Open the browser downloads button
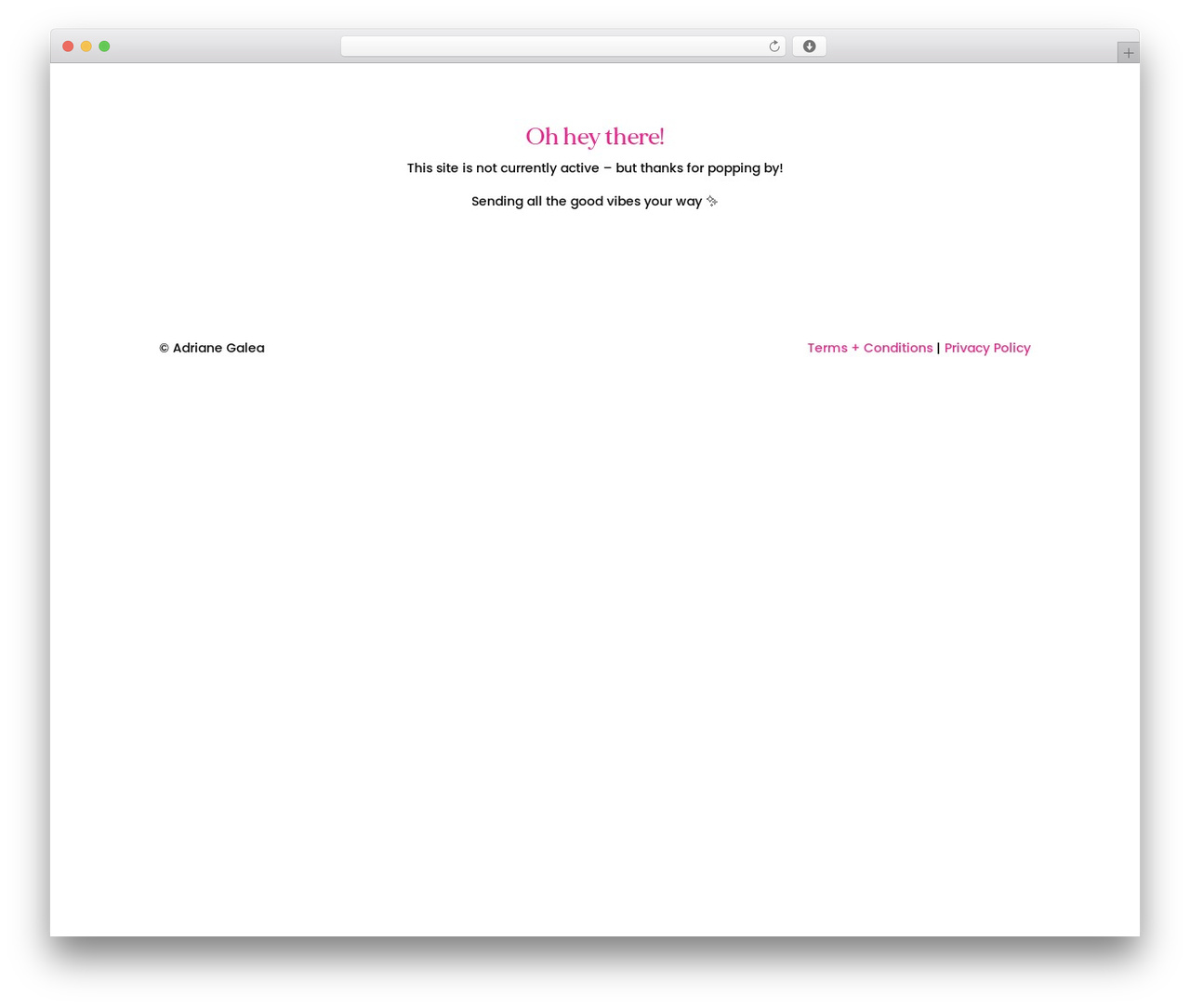The image size is (1190, 1008). tap(809, 46)
